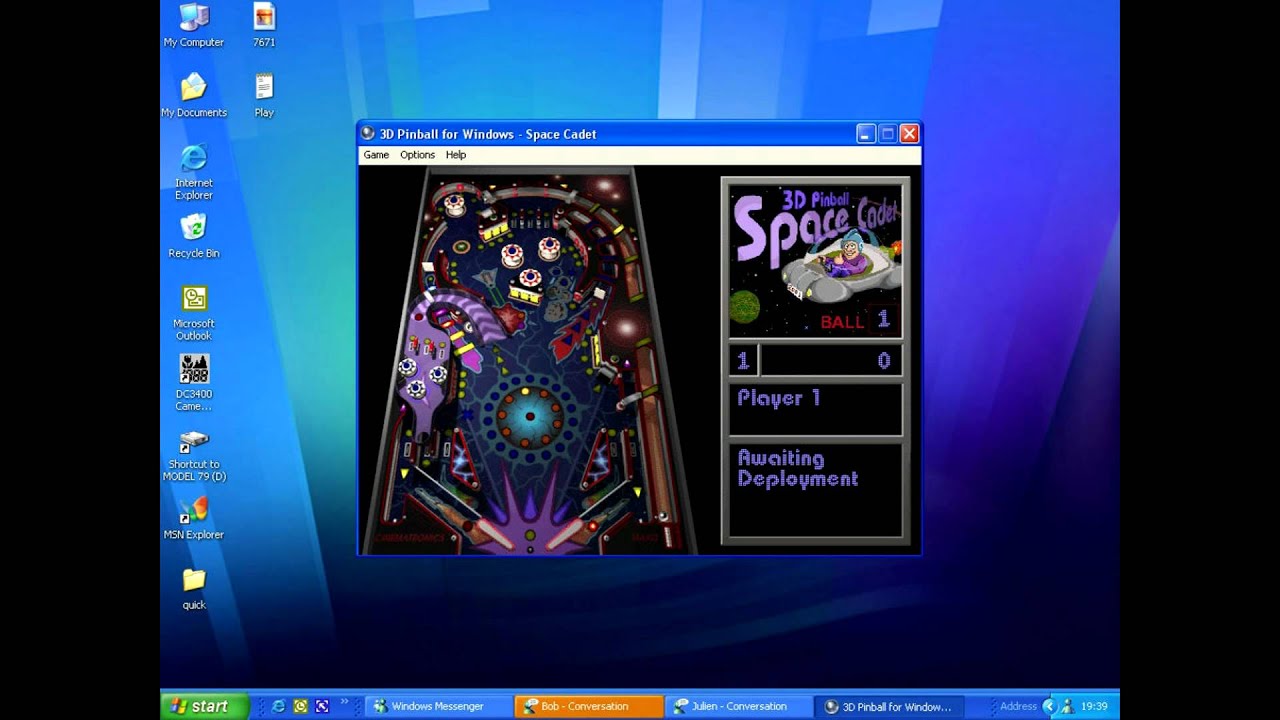
Task: Expand hidden tray icons with round arrow
Action: (x=1049, y=706)
